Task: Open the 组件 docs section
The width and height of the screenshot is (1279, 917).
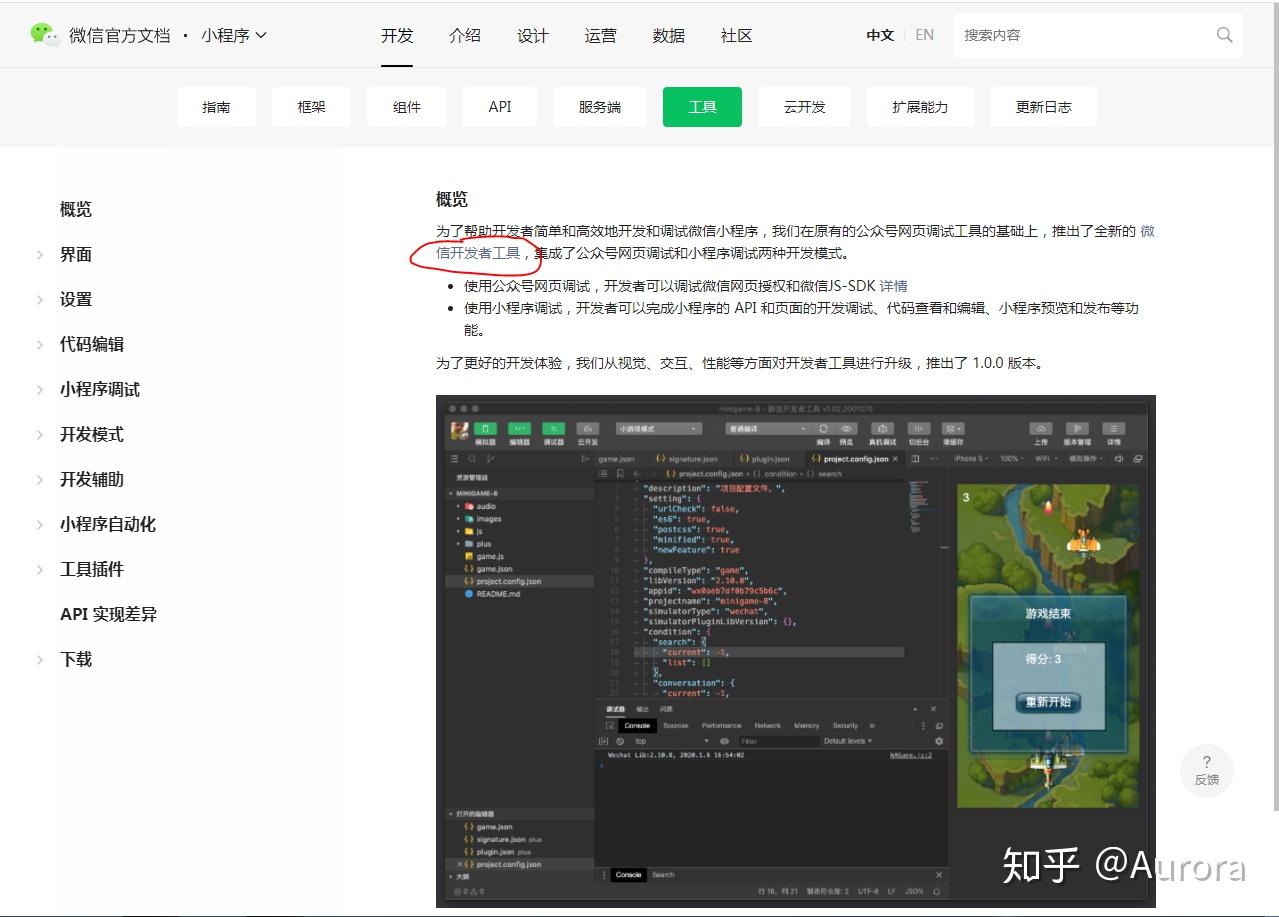Action: (407, 107)
